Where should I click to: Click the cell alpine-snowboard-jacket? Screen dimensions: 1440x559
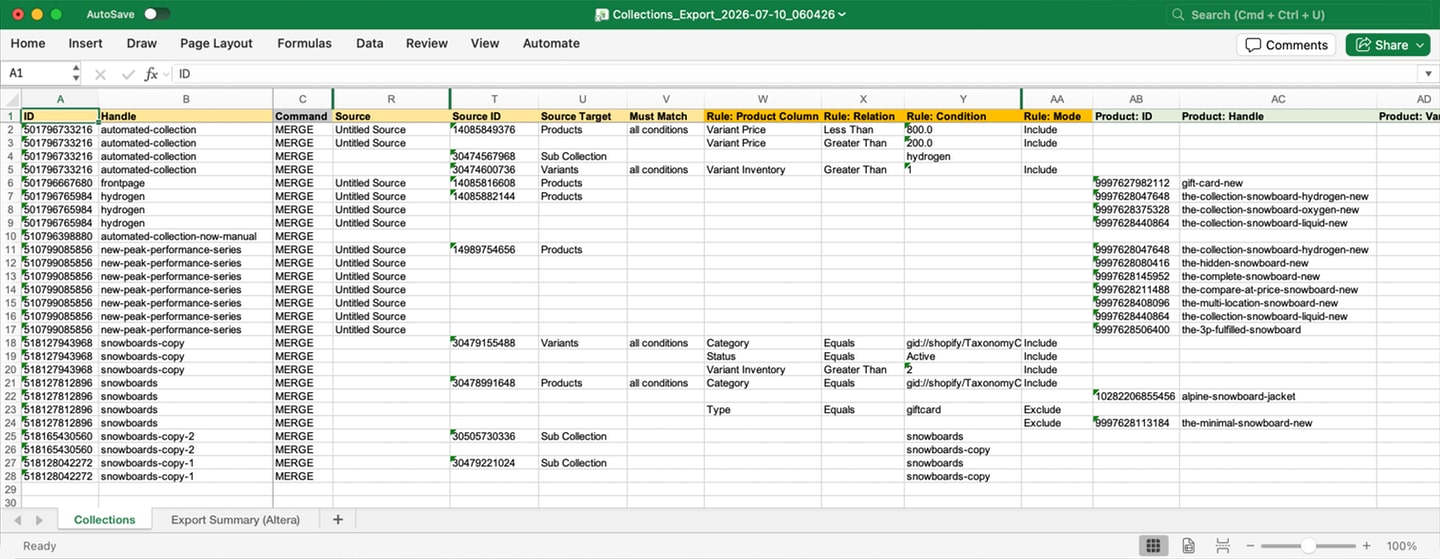[1278, 396]
